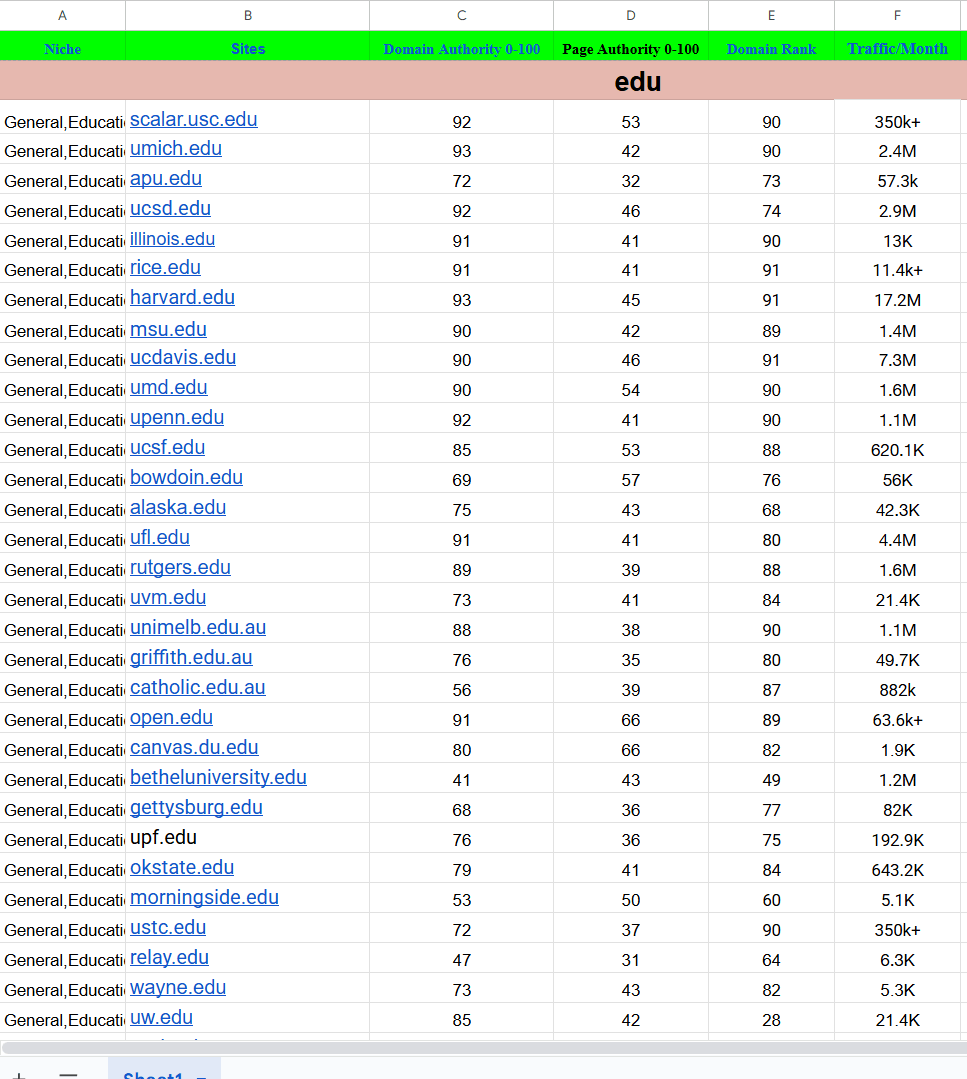Select the upf.edu cell
Image resolution: width=967 pixels, height=1079 pixels.
pyautogui.click(x=247, y=838)
